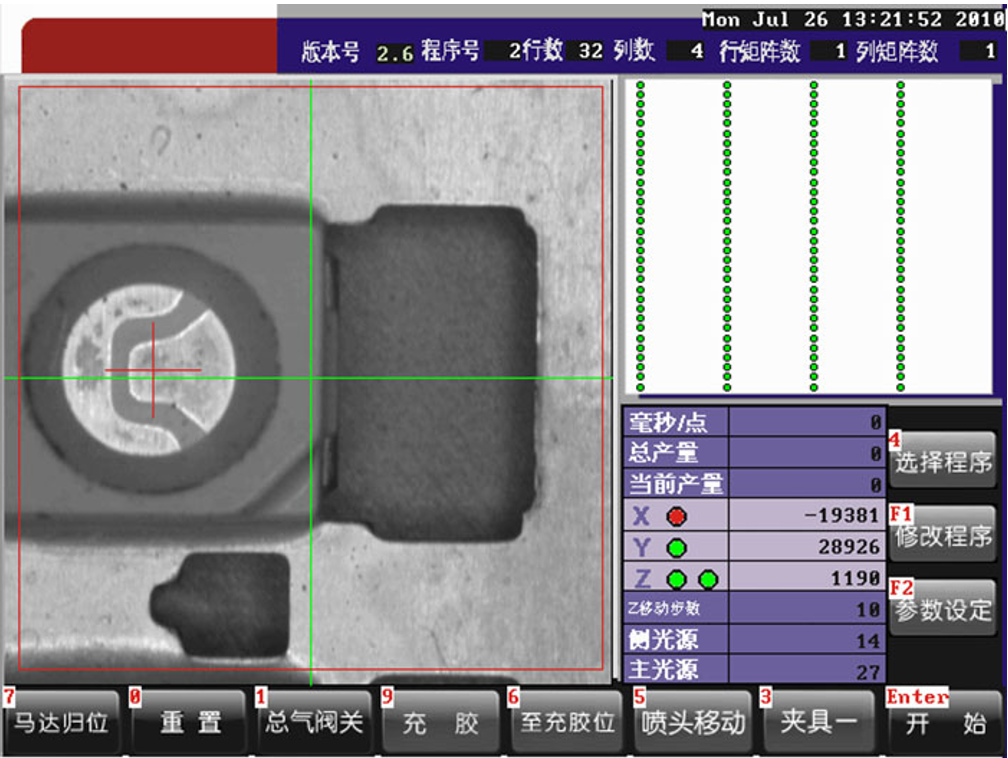This screenshot has height=758, width=1008.
Task: Click the X axis letter label
Action: tap(641, 516)
